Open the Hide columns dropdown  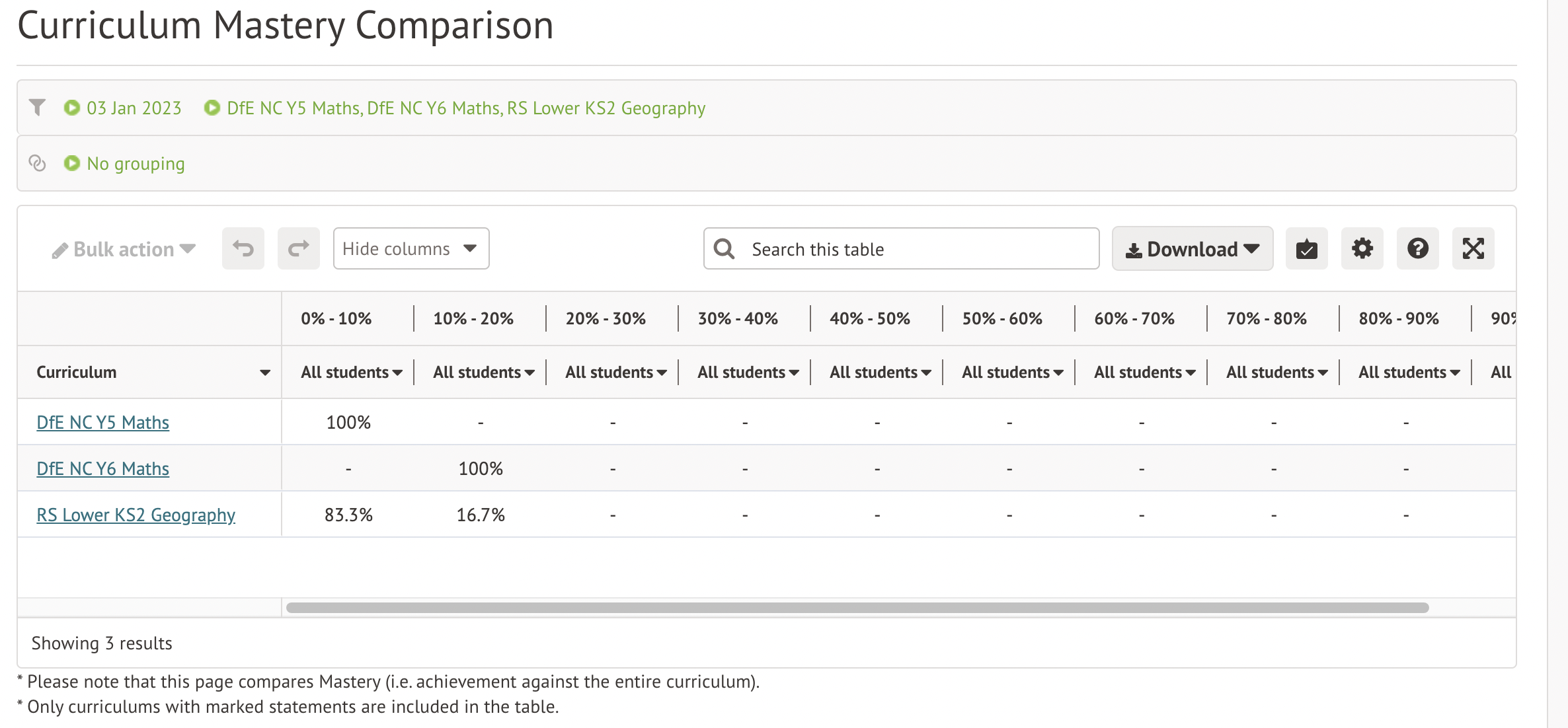click(x=411, y=249)
